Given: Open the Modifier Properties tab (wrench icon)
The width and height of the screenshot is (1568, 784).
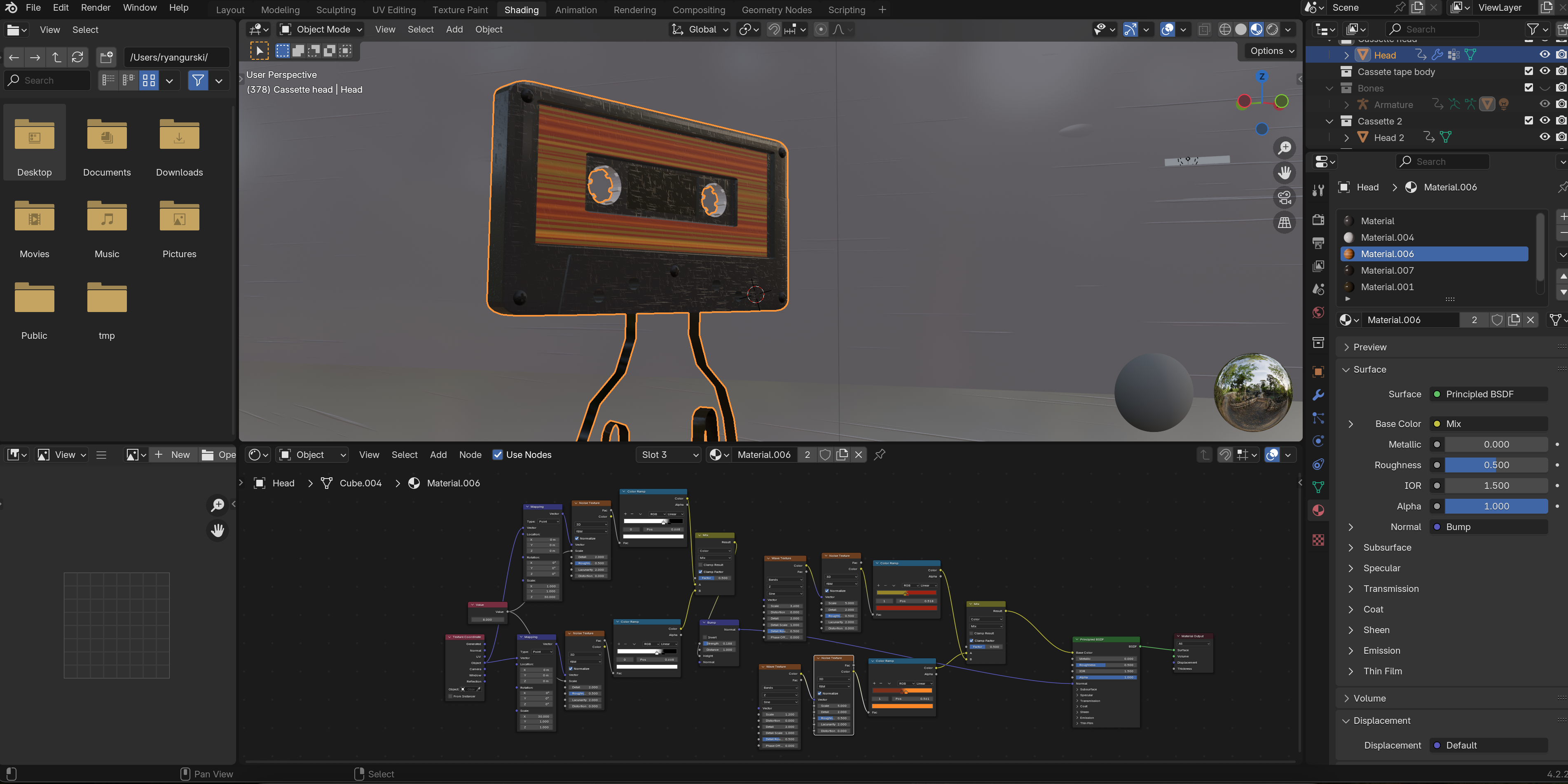Looking at the screenshot, I should [1318, 395].
